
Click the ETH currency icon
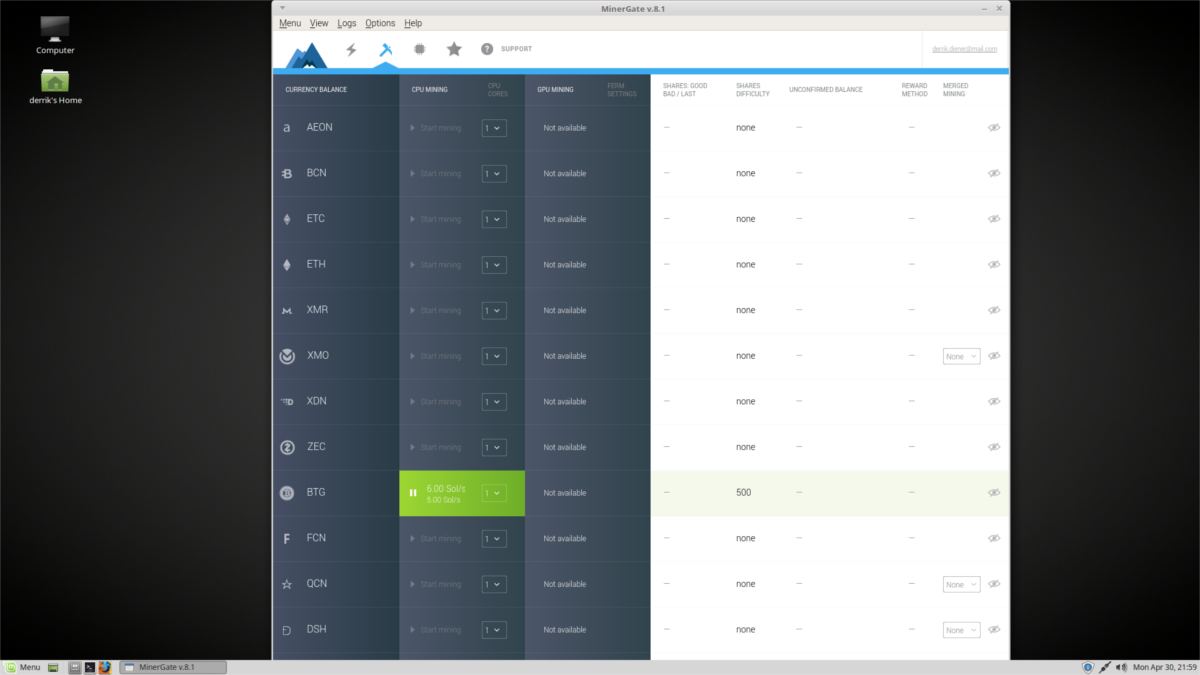click(287, 265)
